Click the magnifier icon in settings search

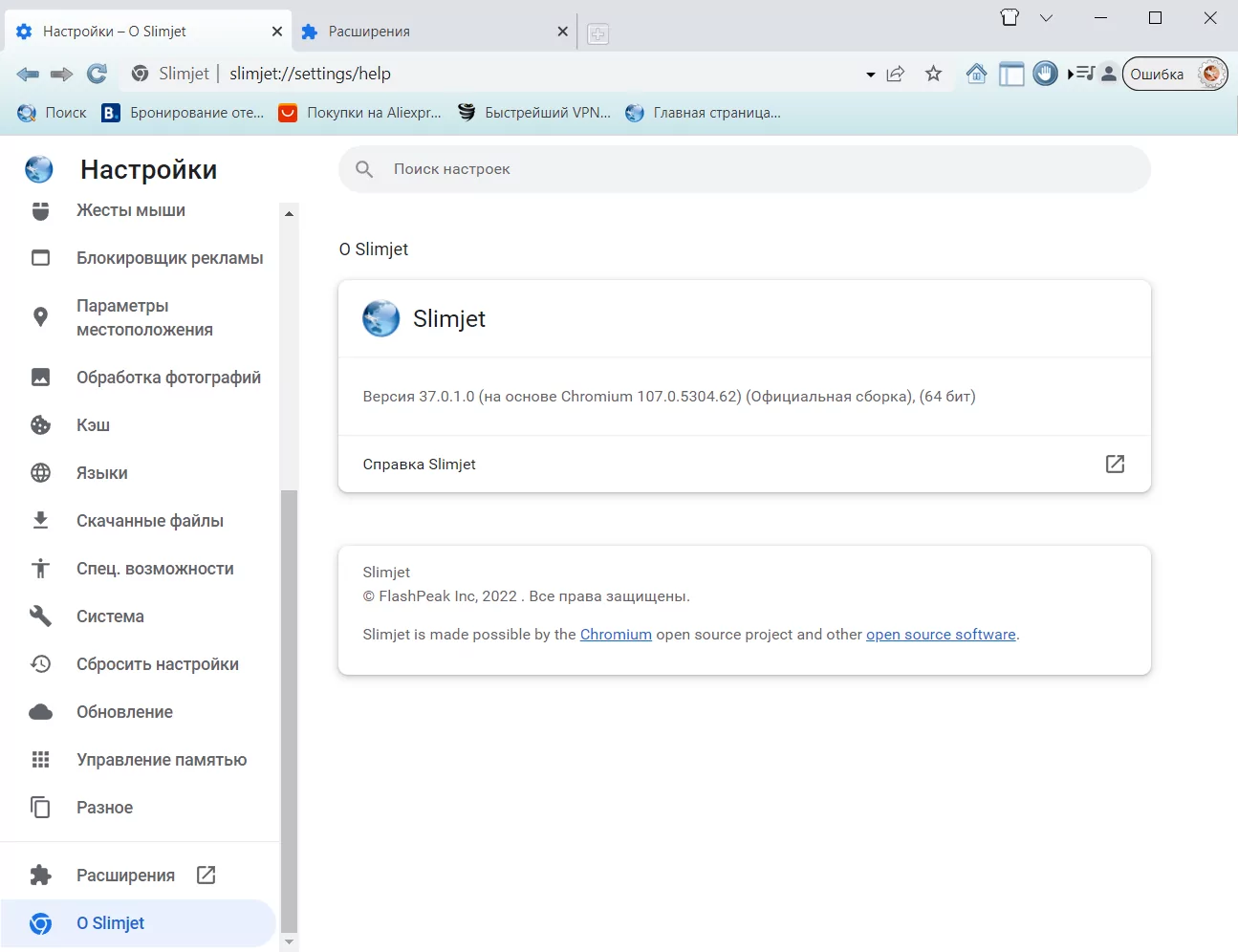364,169
